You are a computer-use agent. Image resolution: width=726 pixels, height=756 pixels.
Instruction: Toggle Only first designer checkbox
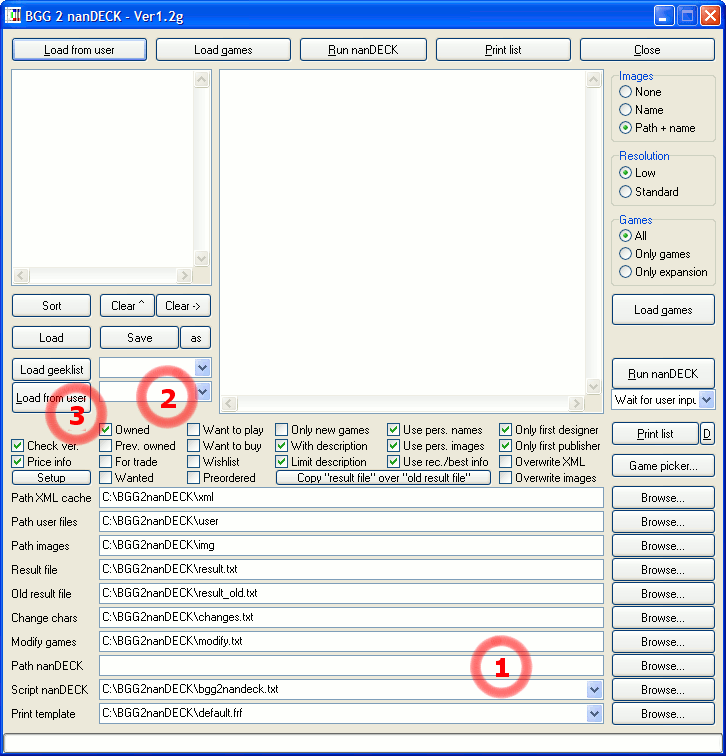pos(505,429)
